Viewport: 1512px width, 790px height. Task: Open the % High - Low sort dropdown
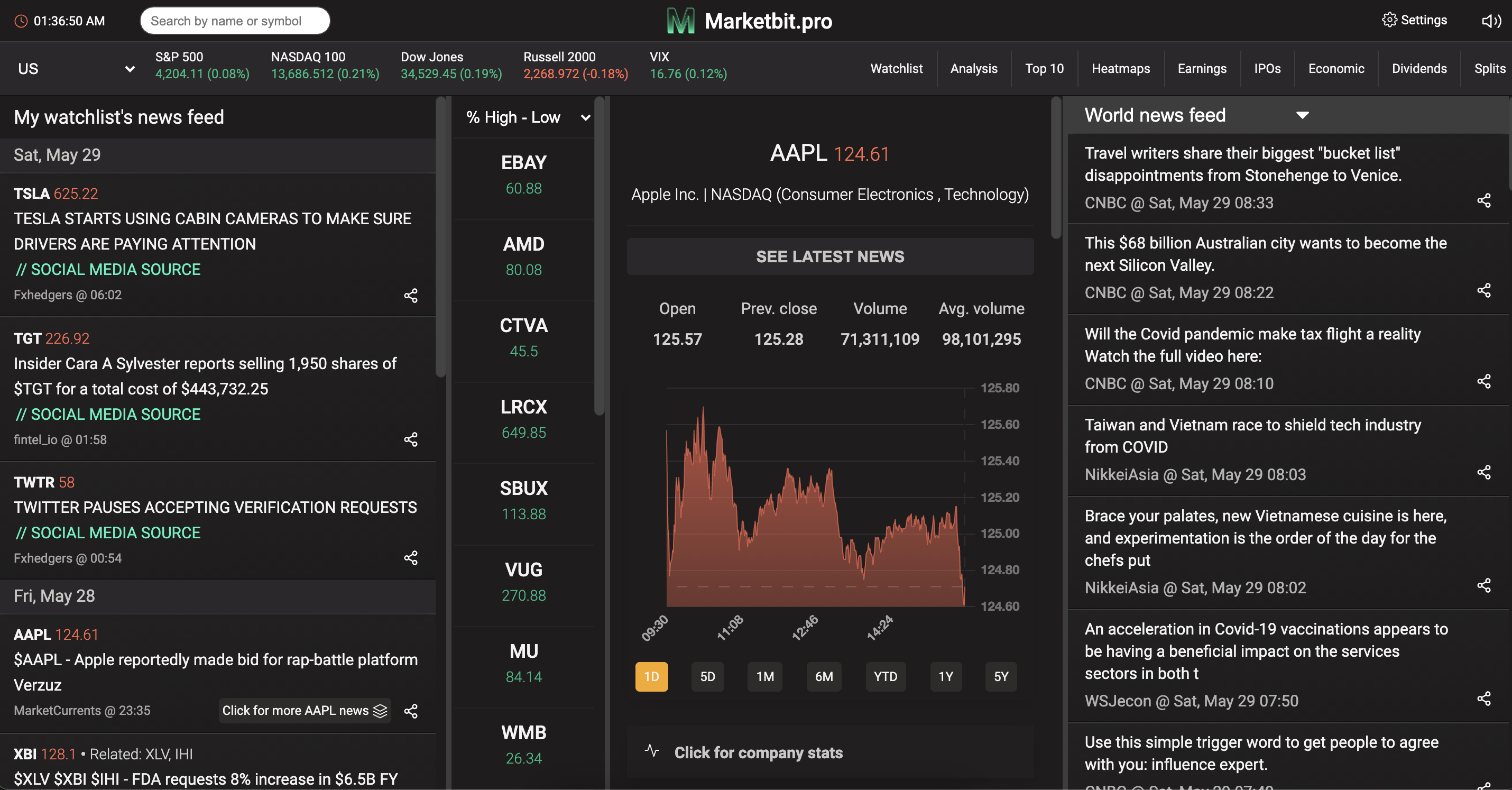(528, 117)
